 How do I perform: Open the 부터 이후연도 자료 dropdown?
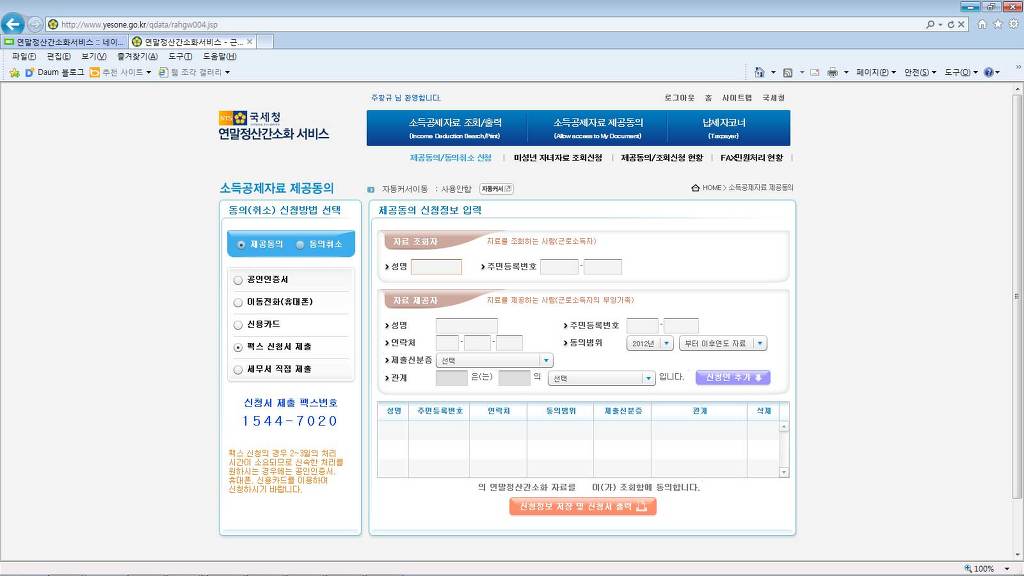click(x=722, y=344)
